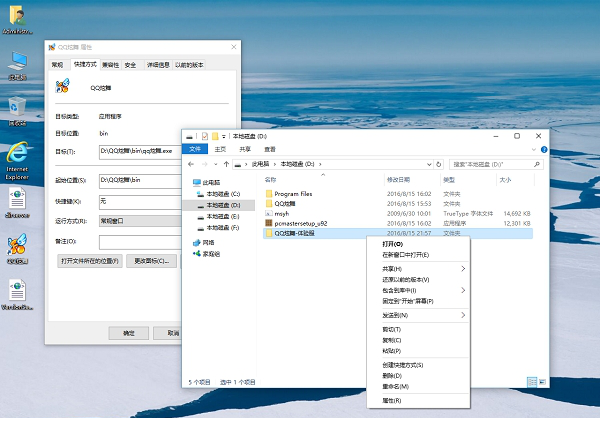This screenshot has width=600, height=434.
Task: Click the chevron after 本地磁盘 (D:) in address bar
Action: (x=320, y=164)
